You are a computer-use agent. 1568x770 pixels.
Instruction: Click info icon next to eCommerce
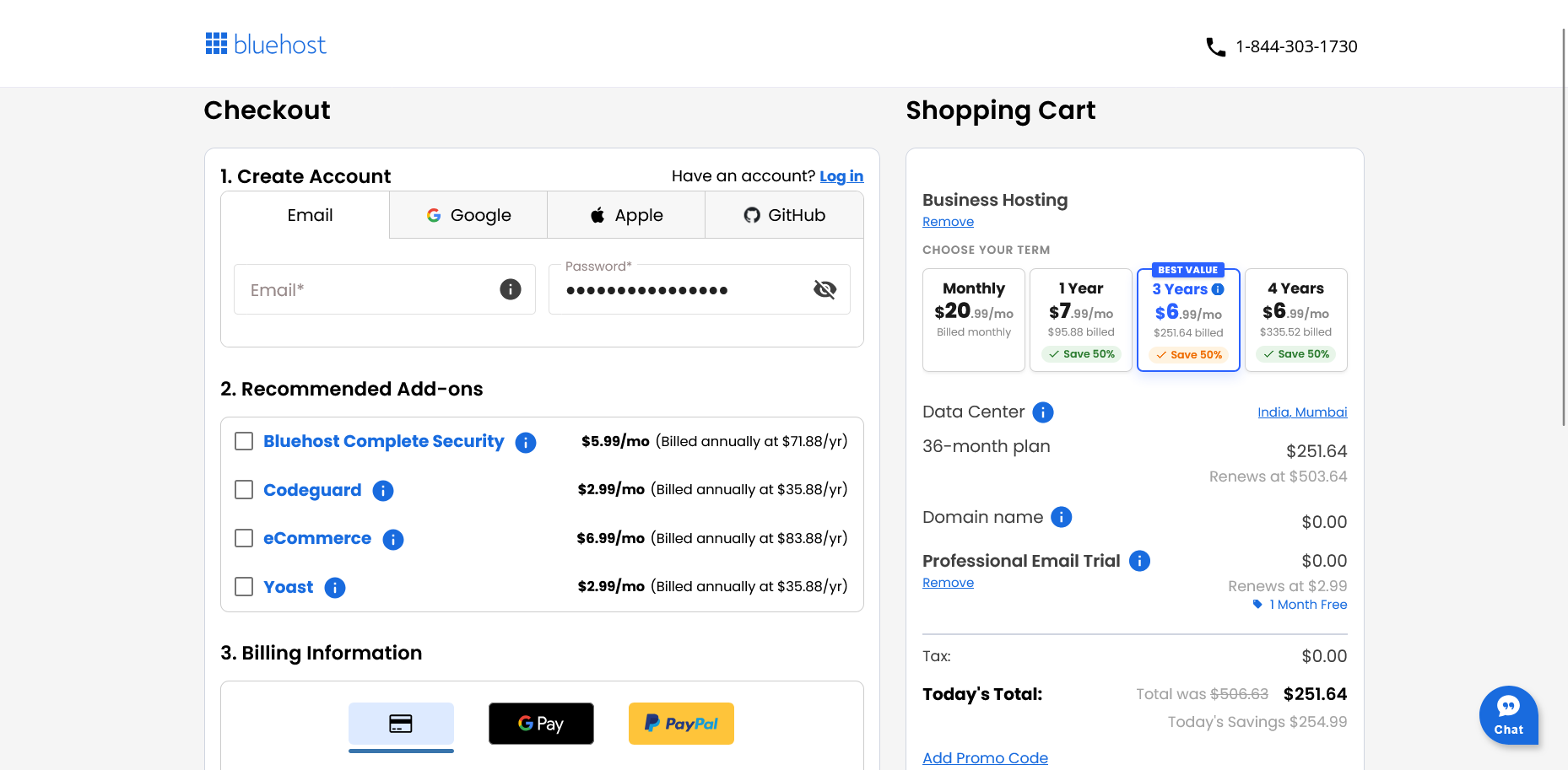(x=393, y=539)
